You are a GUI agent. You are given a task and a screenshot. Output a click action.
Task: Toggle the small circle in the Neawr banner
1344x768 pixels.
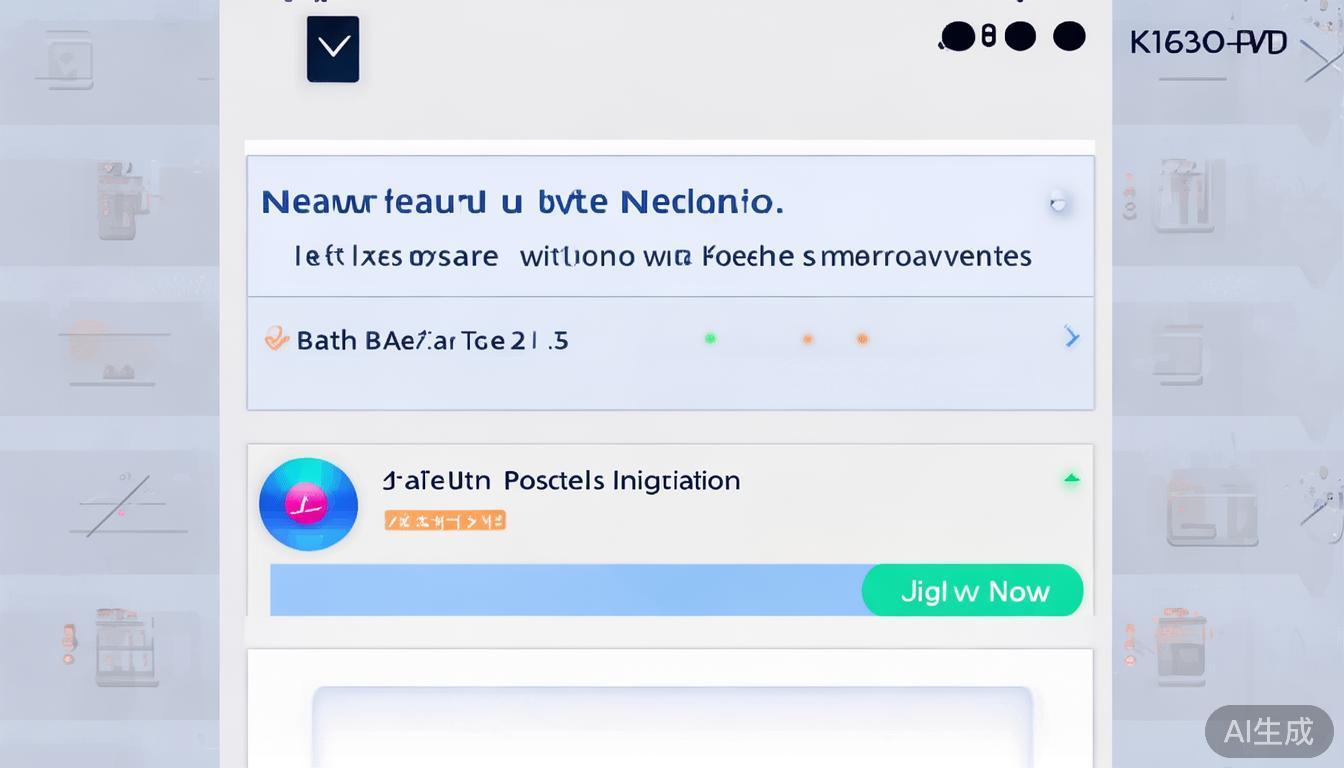[x=1058, y=204]
